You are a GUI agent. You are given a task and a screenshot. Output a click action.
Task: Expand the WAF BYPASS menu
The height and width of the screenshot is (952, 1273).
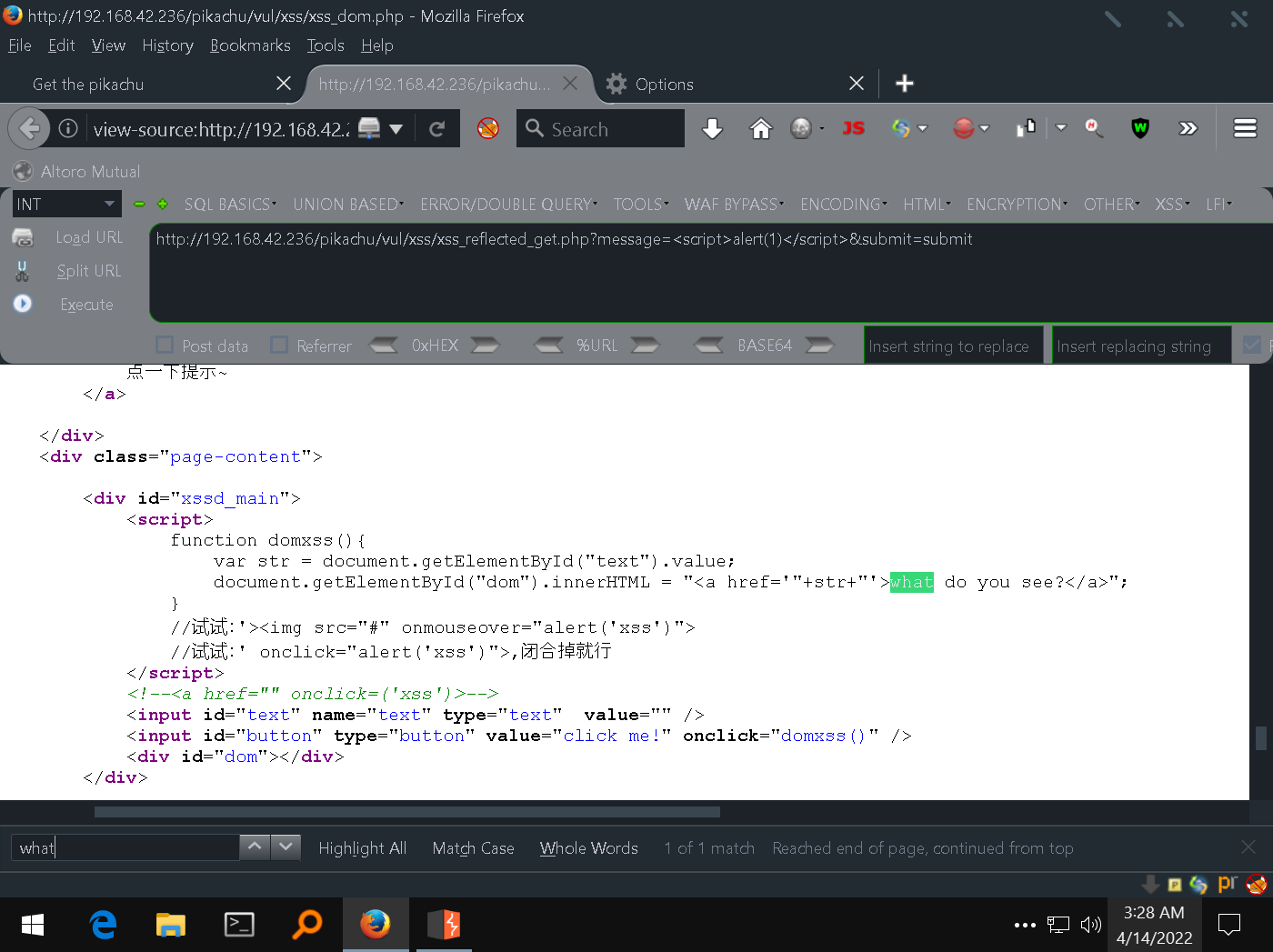[735, 205]
